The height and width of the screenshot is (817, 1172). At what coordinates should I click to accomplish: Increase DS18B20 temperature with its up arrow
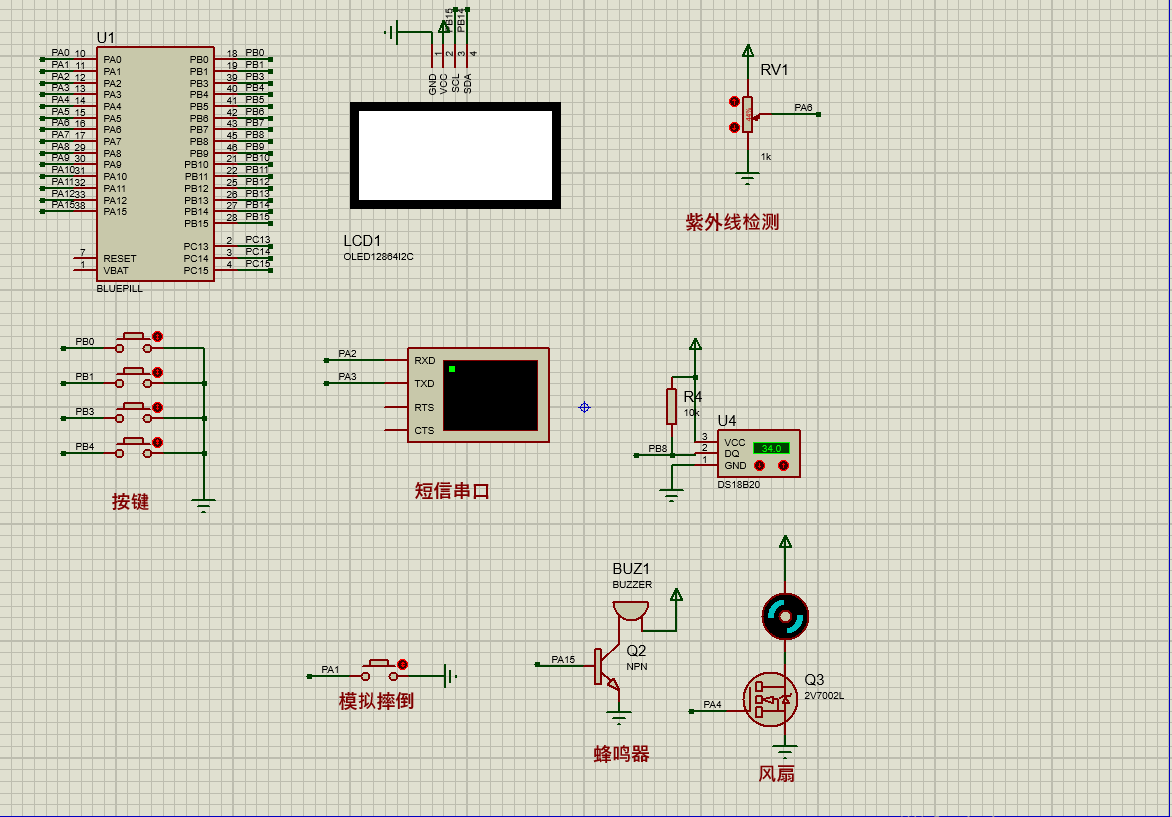click(783, 466)
